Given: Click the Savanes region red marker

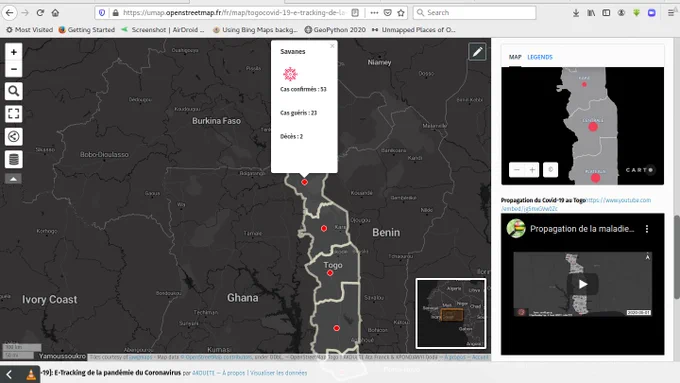Looking at the screenshot, I should pos(304,182).
